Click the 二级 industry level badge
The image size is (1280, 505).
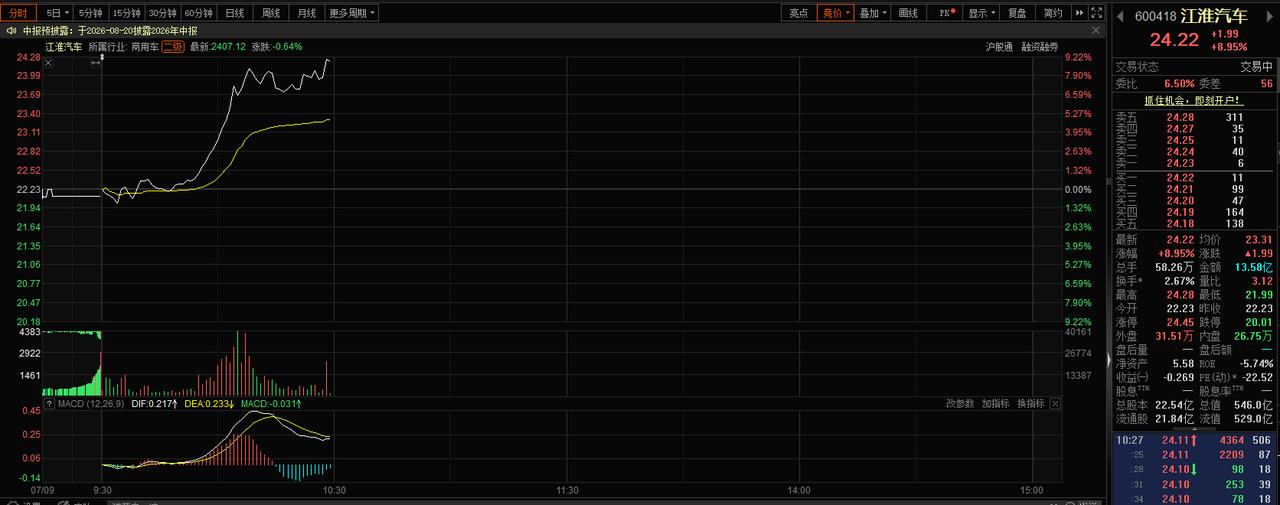pos(173,47)
